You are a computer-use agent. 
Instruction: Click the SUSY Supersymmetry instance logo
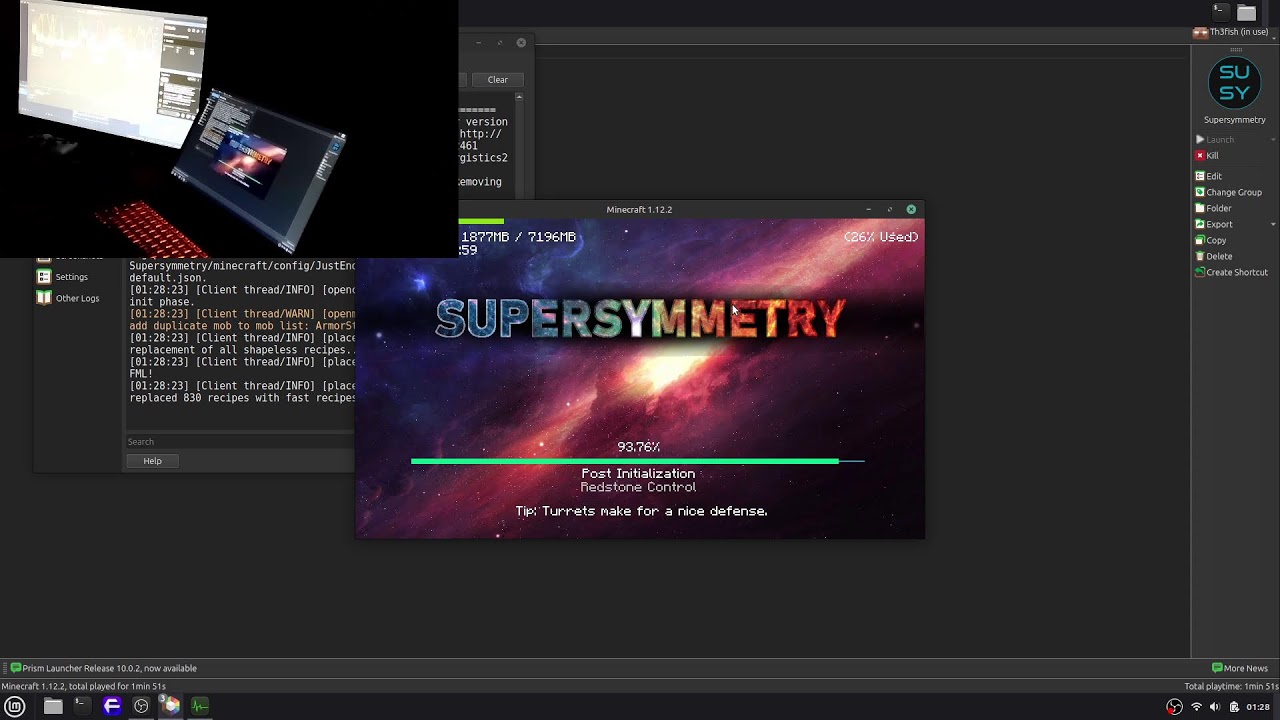1234,84
